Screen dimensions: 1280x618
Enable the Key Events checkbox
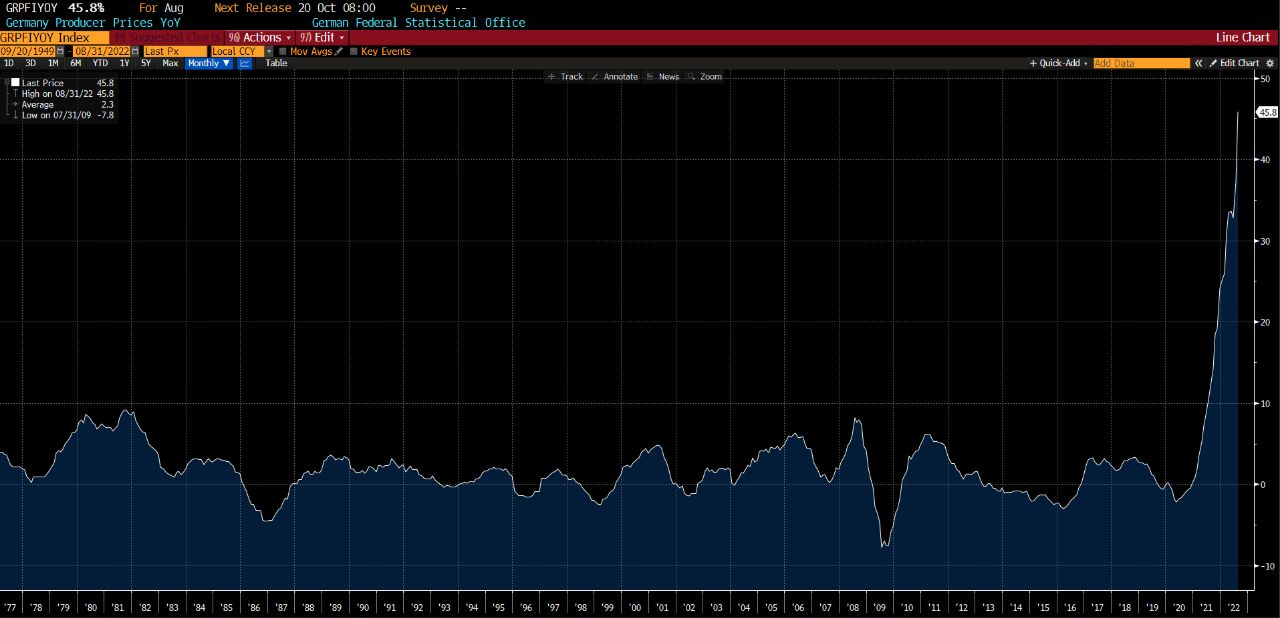(353, 51)
